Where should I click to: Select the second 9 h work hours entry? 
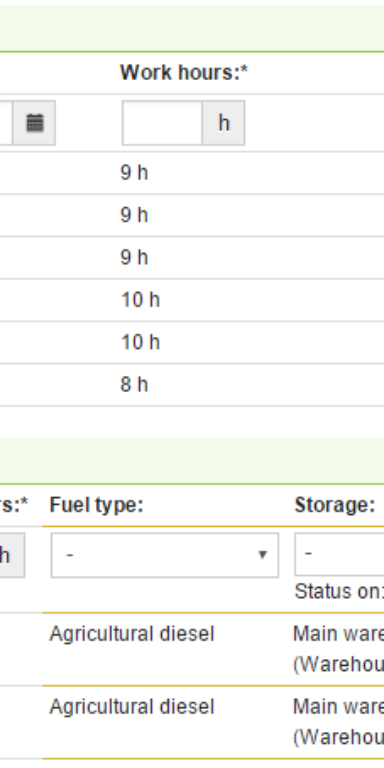tap(134, 215)
